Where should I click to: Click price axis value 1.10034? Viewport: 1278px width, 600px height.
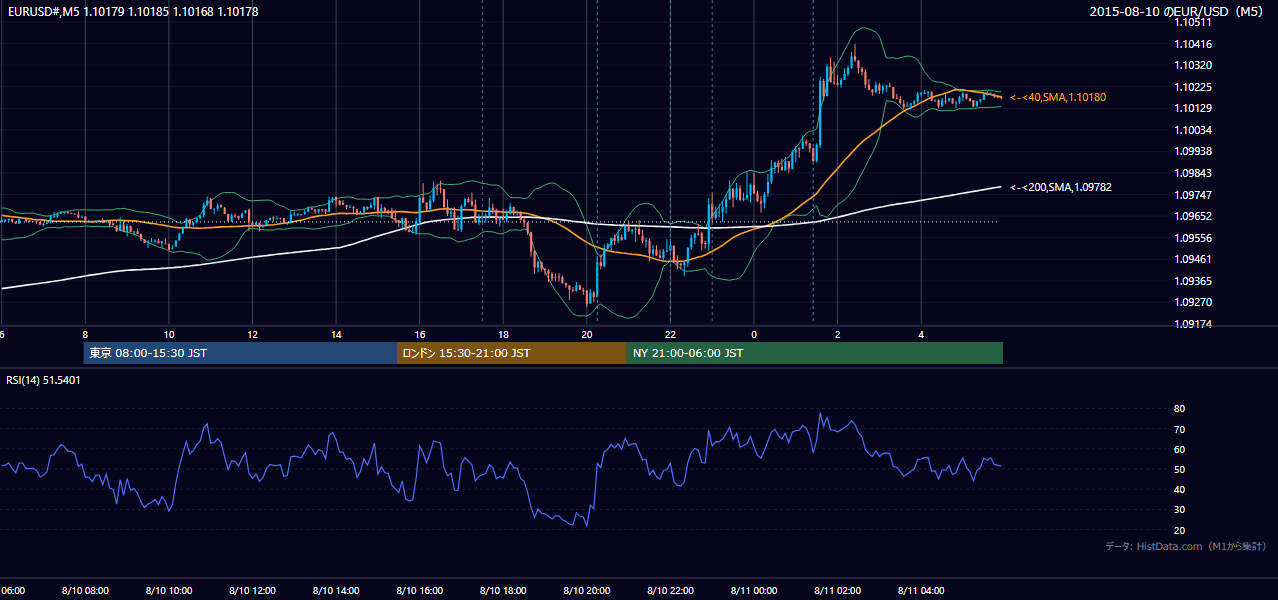point(1192,130)
